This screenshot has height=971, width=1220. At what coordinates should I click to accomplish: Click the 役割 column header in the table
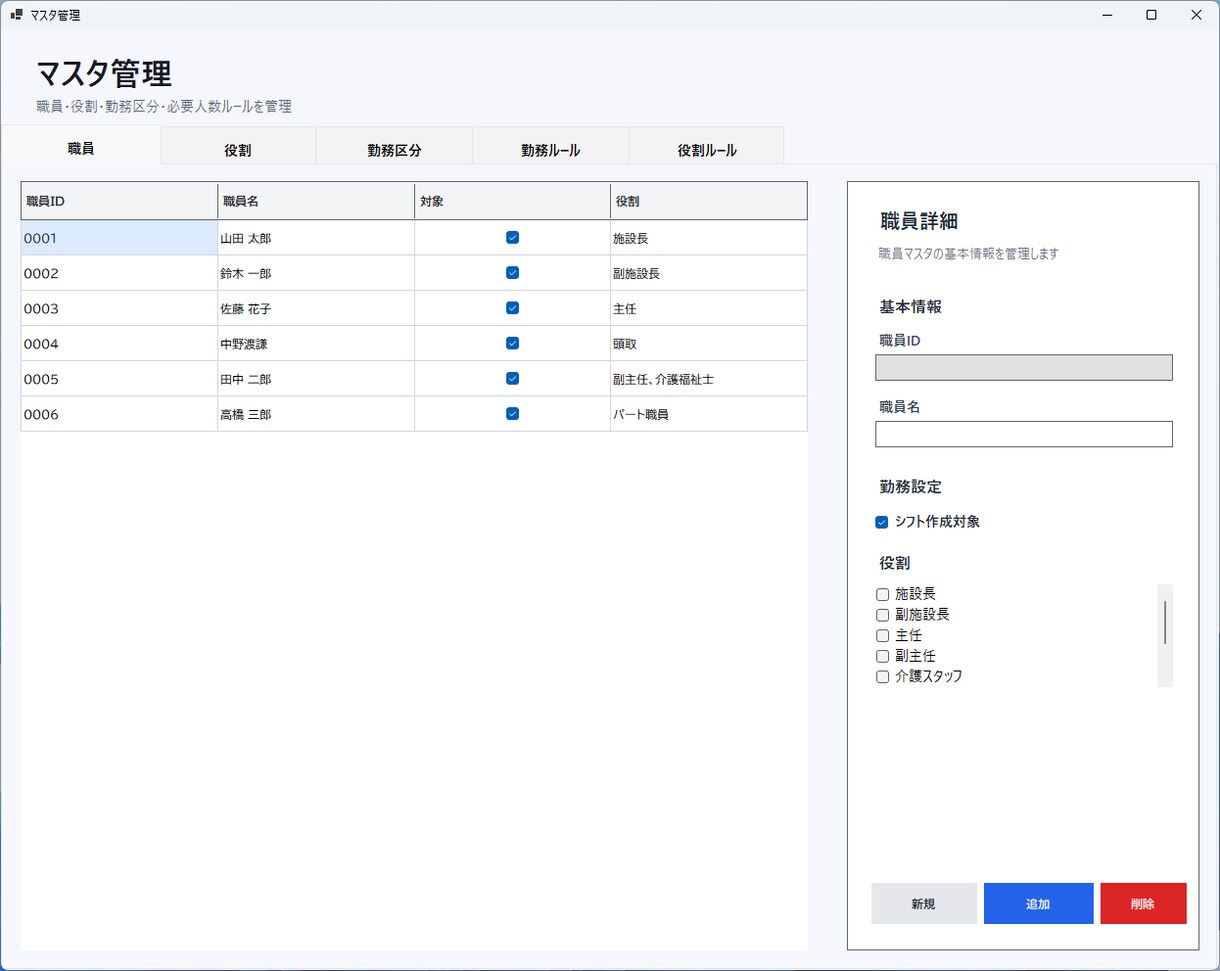click(709, 201)
